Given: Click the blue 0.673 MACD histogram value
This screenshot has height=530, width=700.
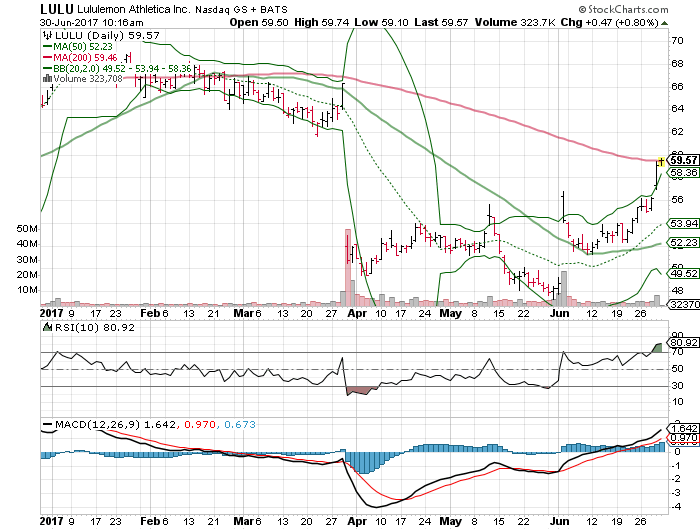Looking at the screenshot, I should pyautogui.click(x=240, y=424).
